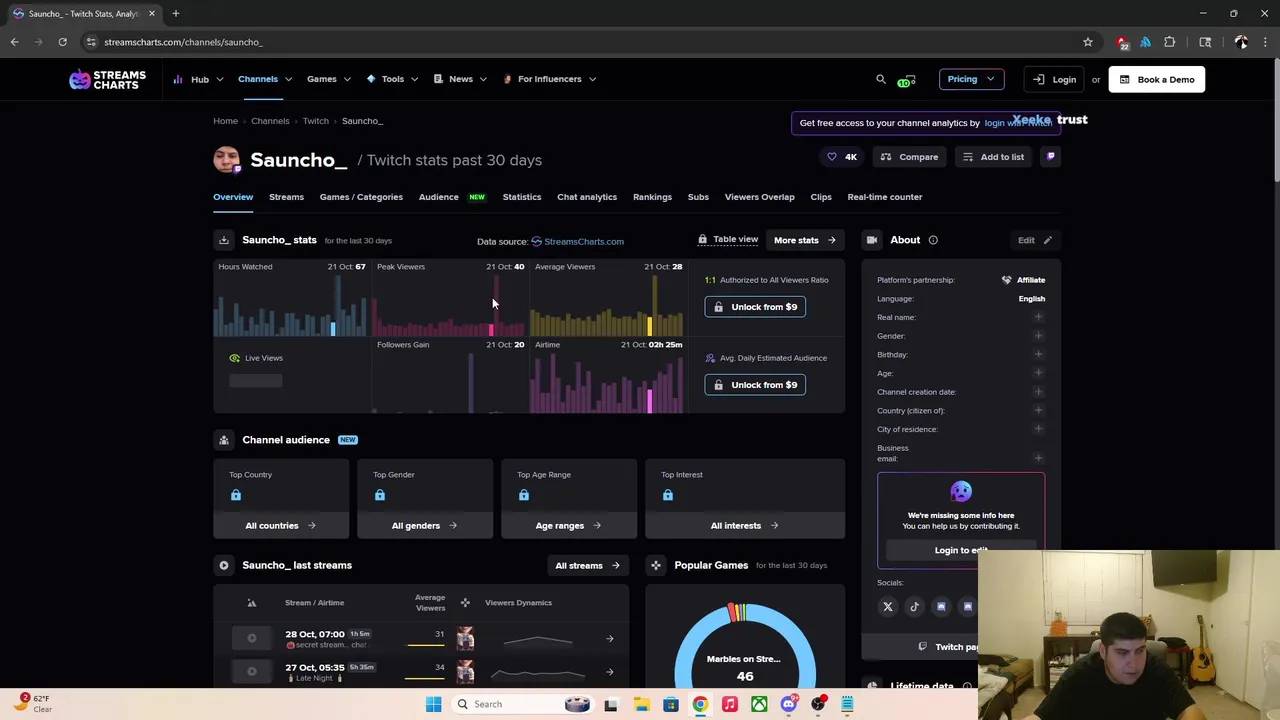This screenshot has height=720, width=1280.
Task: Click the download icon beside Sauncho_ stats
Action: 224,240
